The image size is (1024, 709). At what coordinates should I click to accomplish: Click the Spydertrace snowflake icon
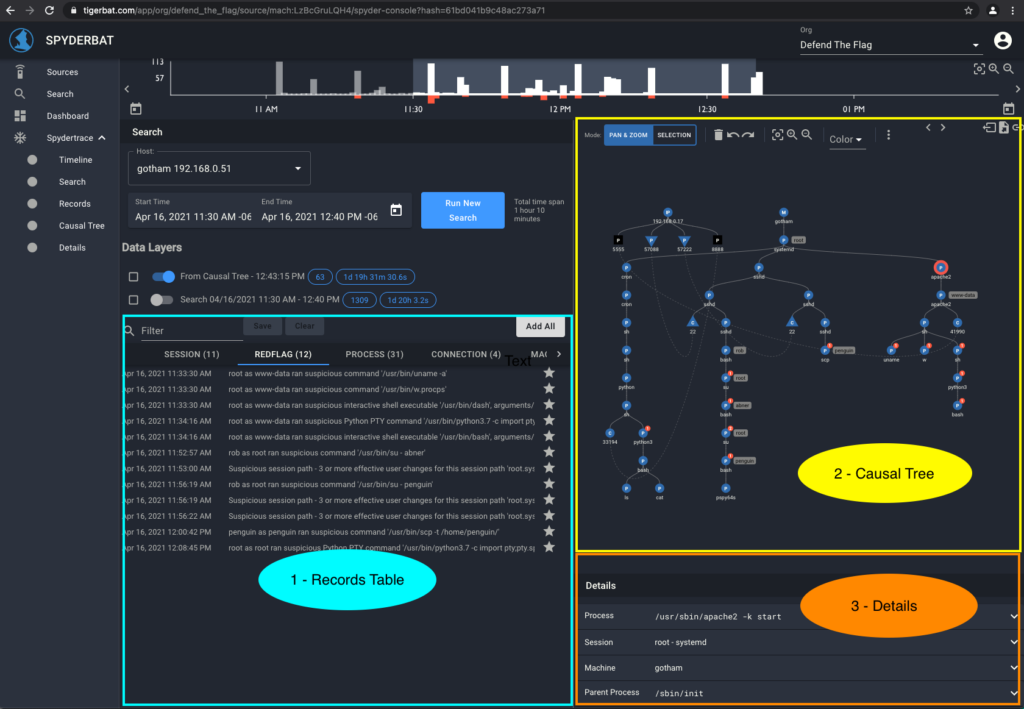[x=20, y=138]
